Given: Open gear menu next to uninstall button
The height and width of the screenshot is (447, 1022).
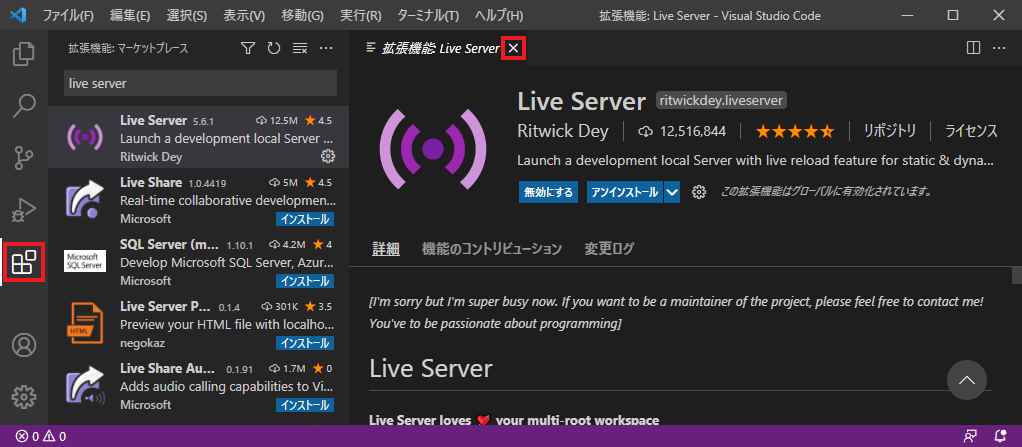Looking at the screenshot, I should coord(699,192).
